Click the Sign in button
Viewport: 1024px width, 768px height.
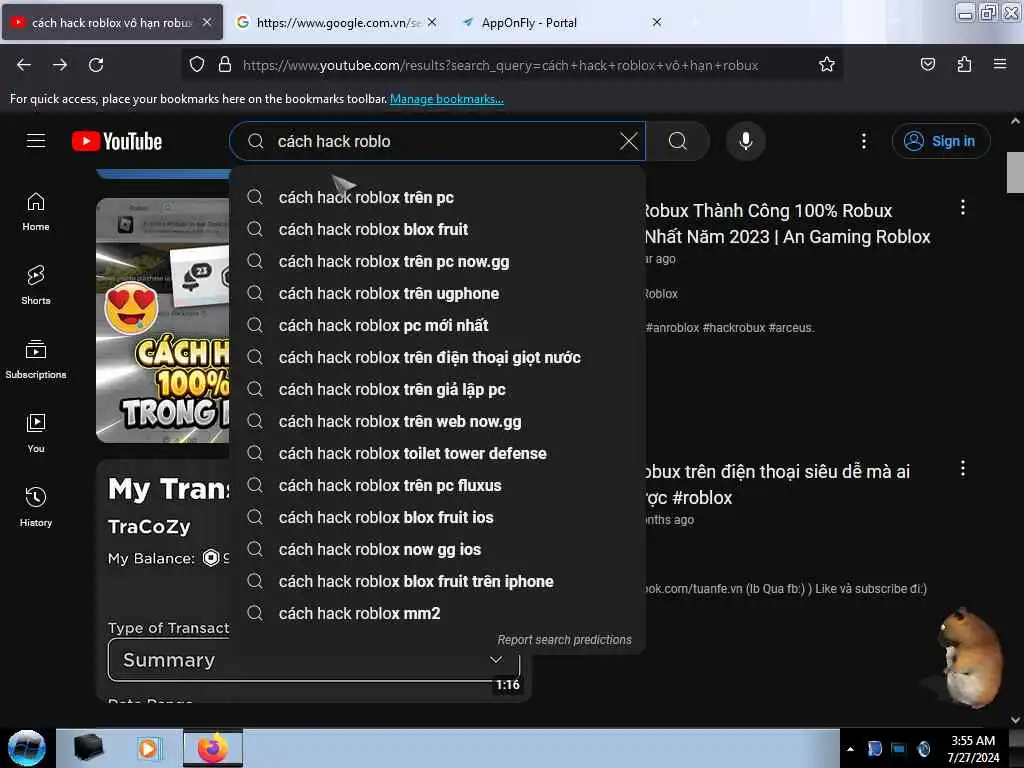click(x=940, y=141)
